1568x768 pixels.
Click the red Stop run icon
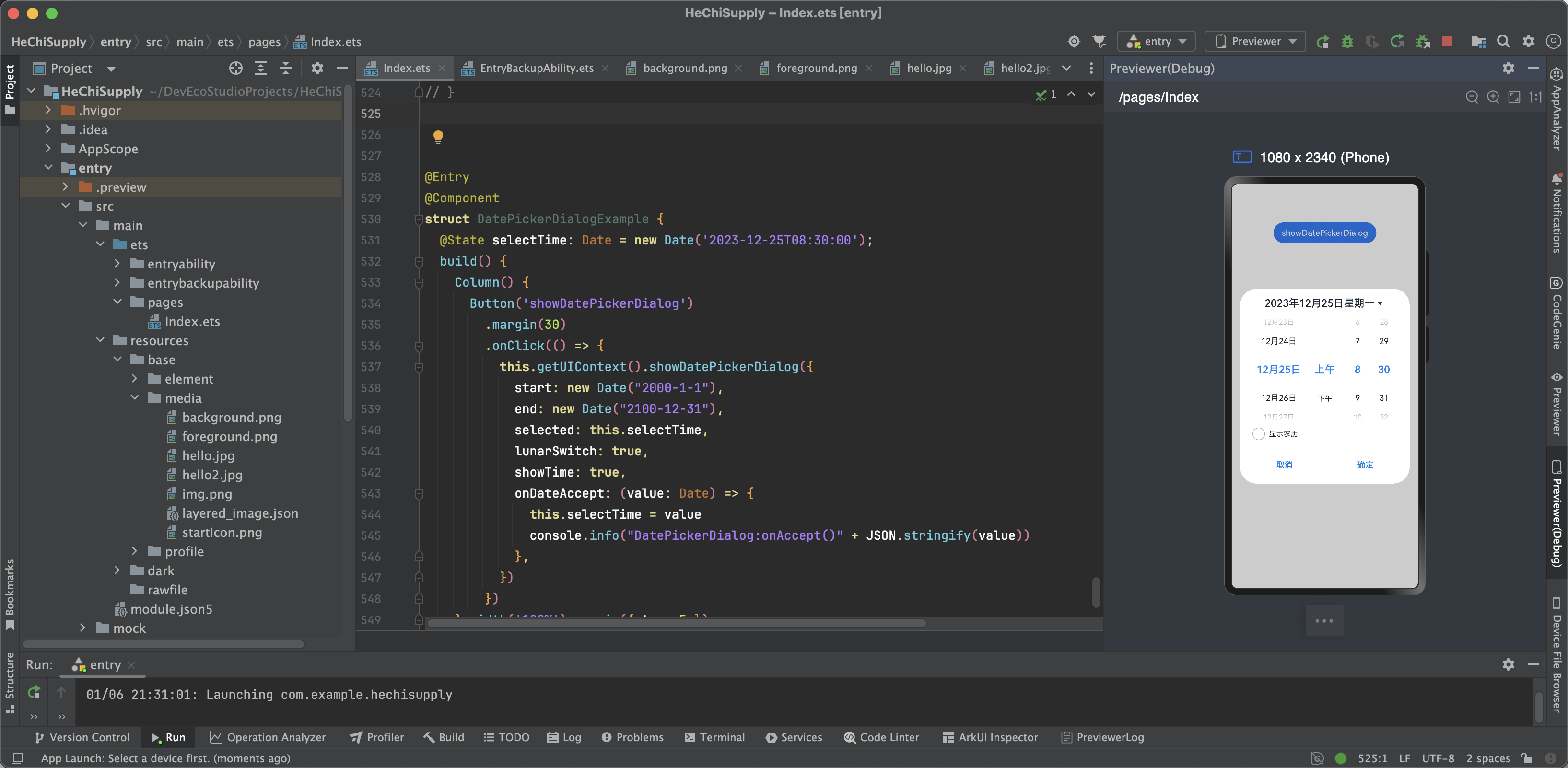[1447, 41]
